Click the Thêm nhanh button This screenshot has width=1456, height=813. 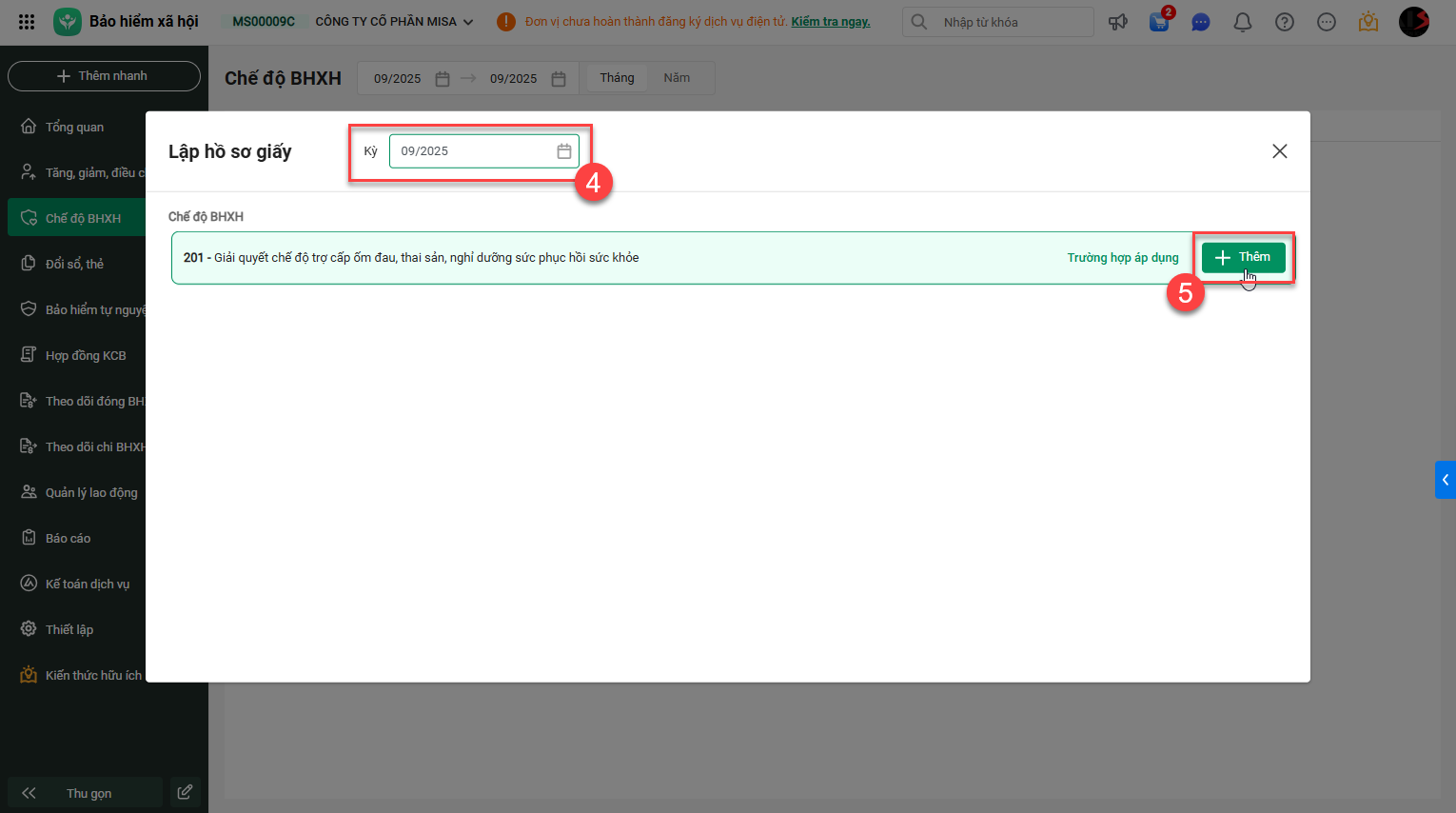[x=104, y=76]
